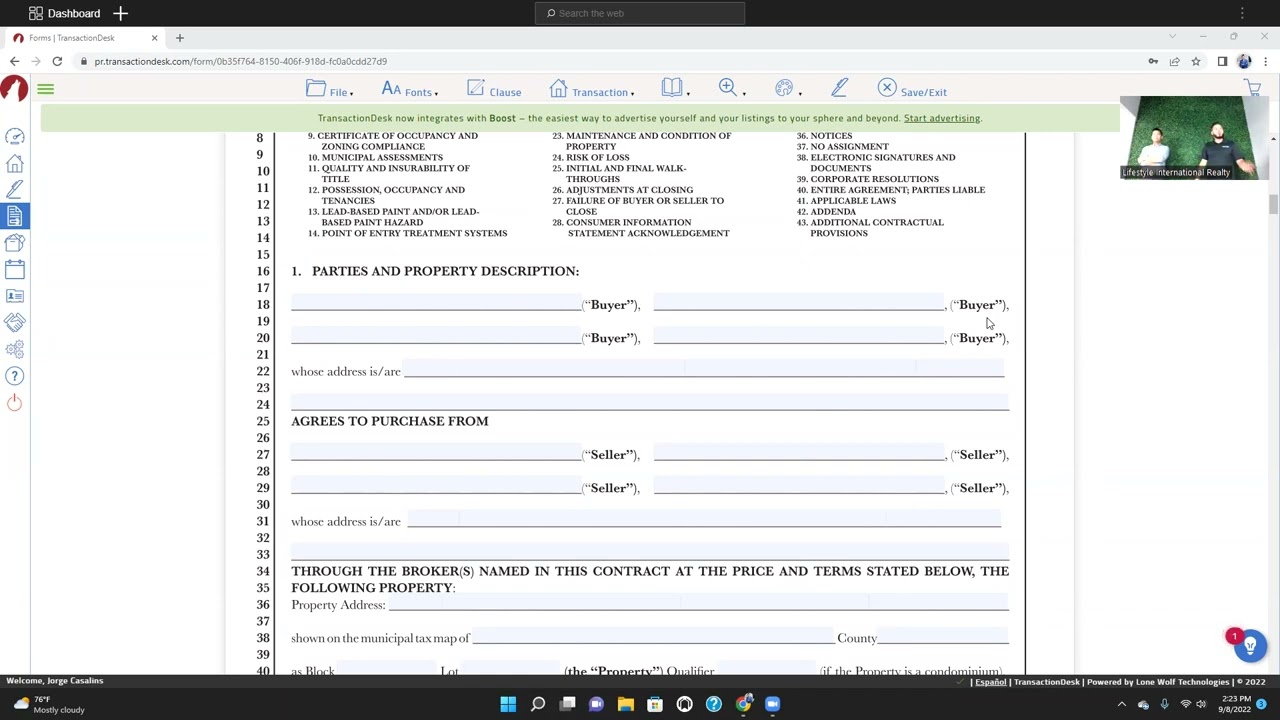Click second Seller field on line 29

click(799, 487)
